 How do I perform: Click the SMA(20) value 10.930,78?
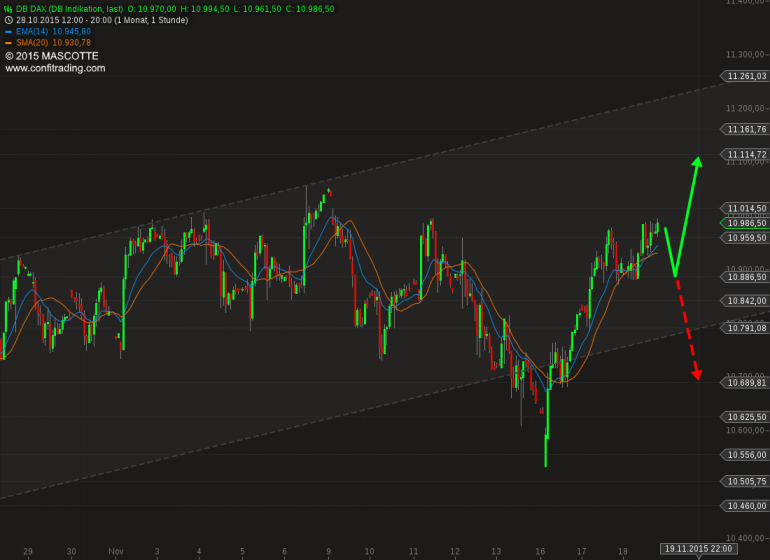(72, 43)
